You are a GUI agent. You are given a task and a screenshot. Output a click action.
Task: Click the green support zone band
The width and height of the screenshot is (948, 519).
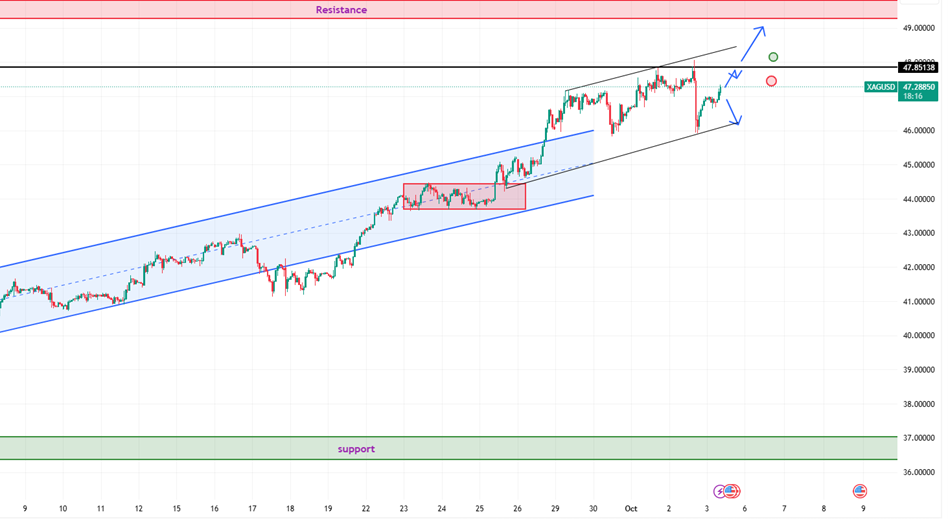coord(600,448)
